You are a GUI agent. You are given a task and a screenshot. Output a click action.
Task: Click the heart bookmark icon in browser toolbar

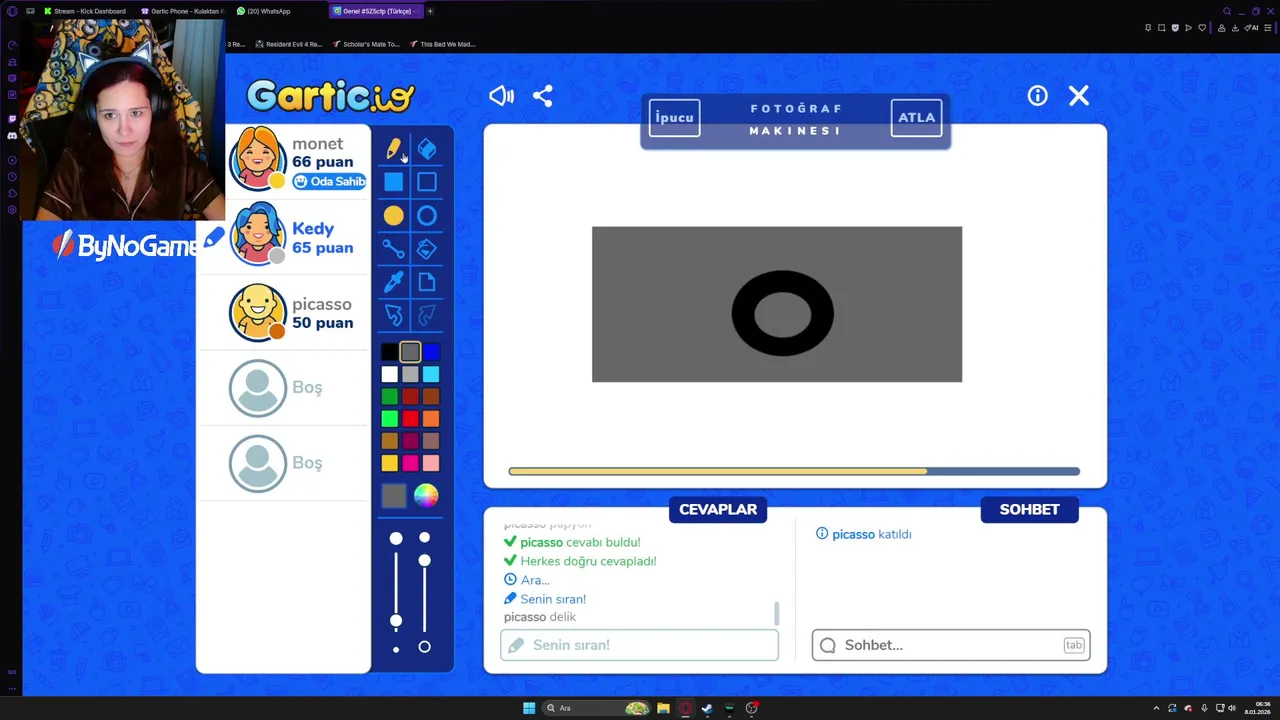click(1202, 28)
